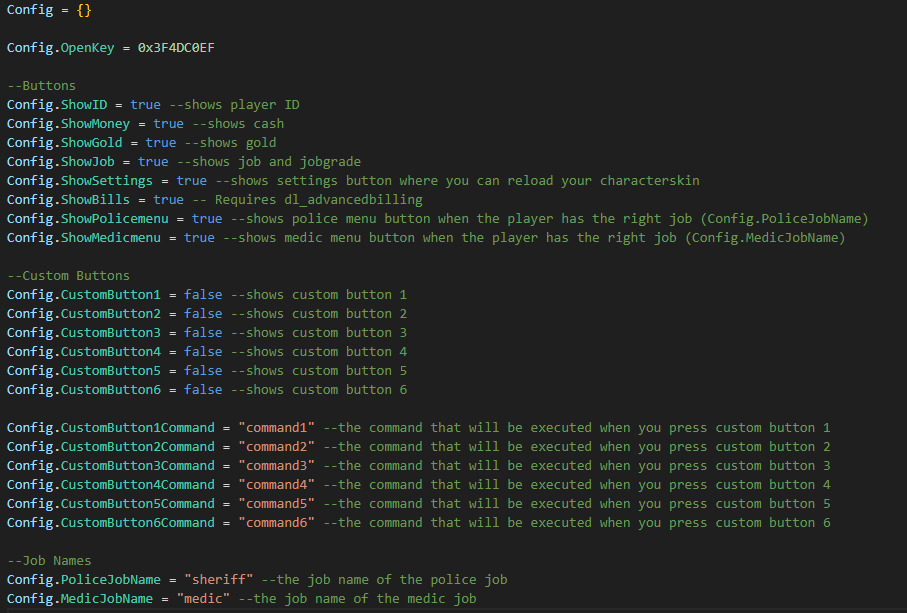Click the true value for Config.ShowMoney
Image resolution: width=907 pixels, height=613 pixels.
tap(168, 123)
